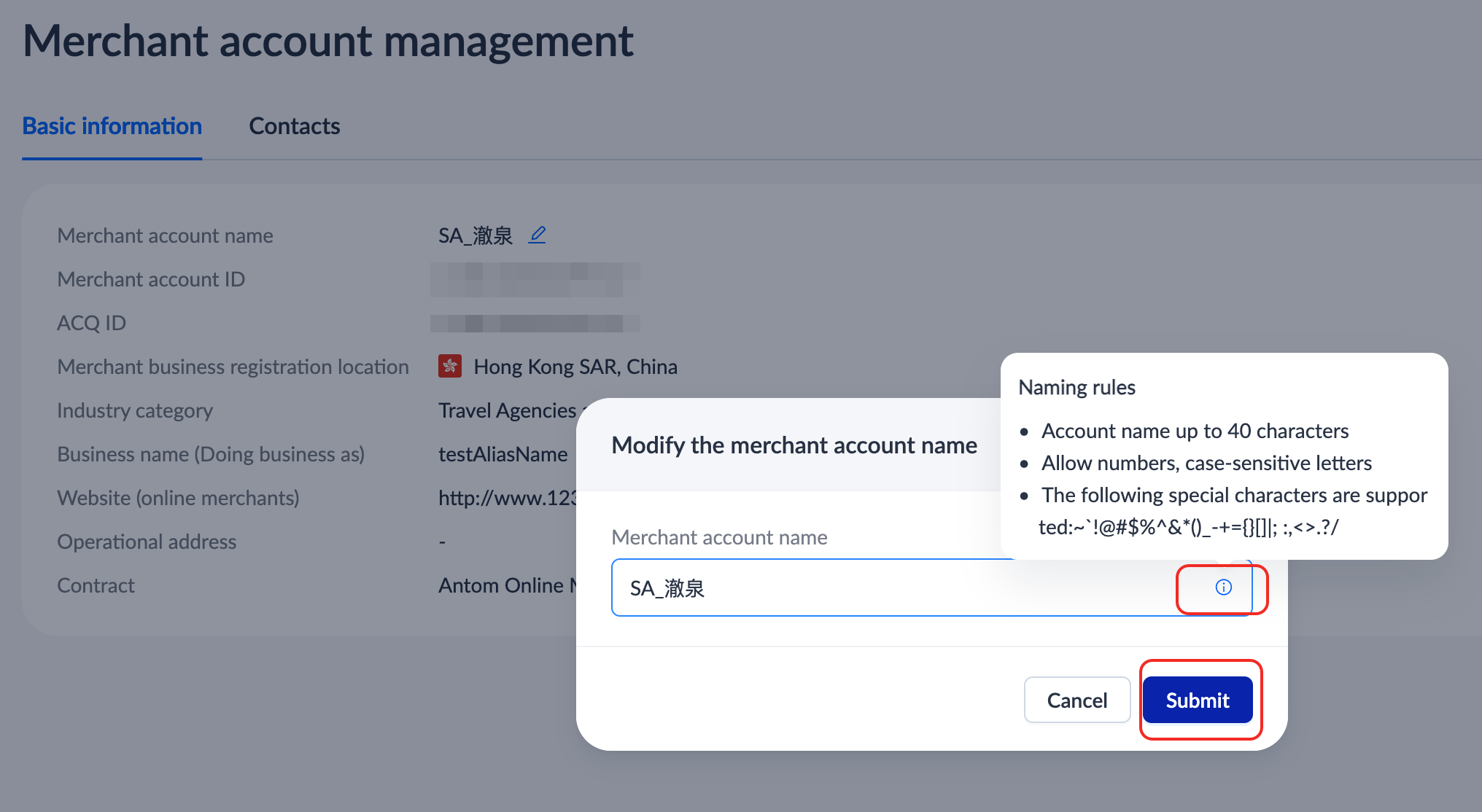Click the info icon in name field
The width and height of the screenshot is (1482, 812).
[x=1223, y=587]
